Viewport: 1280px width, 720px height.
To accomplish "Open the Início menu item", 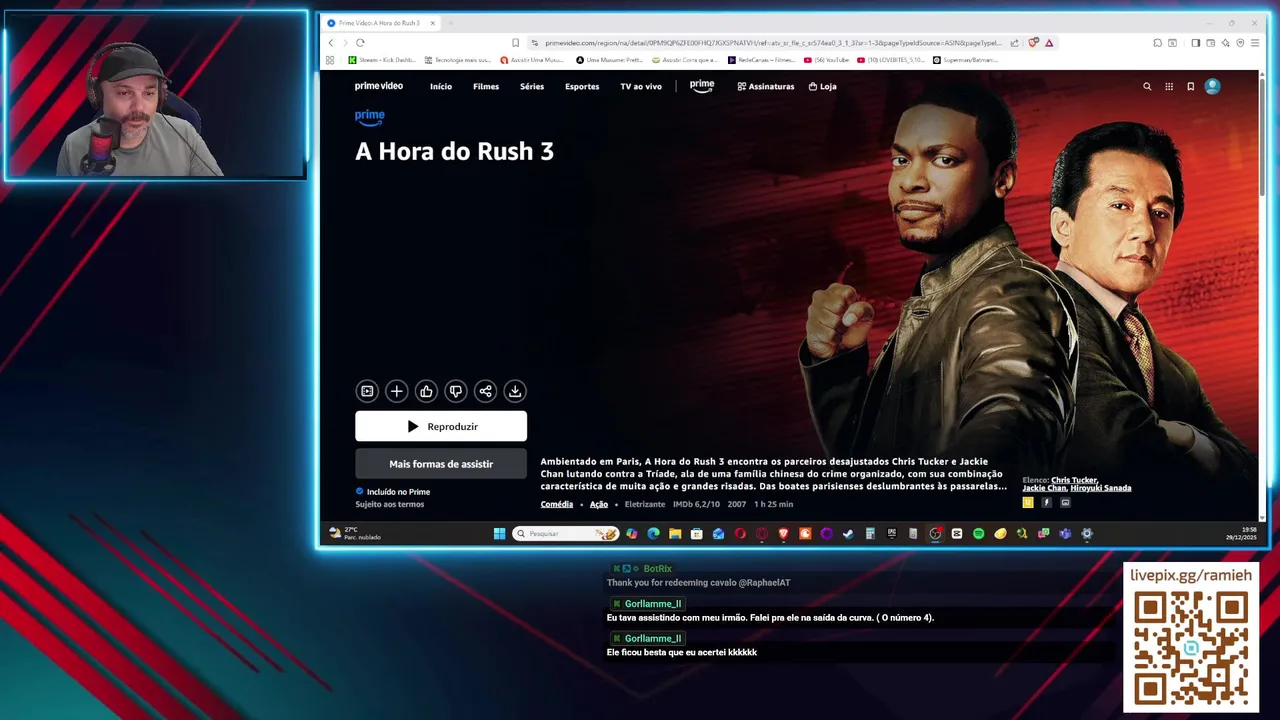I will (x=441, y=86).
